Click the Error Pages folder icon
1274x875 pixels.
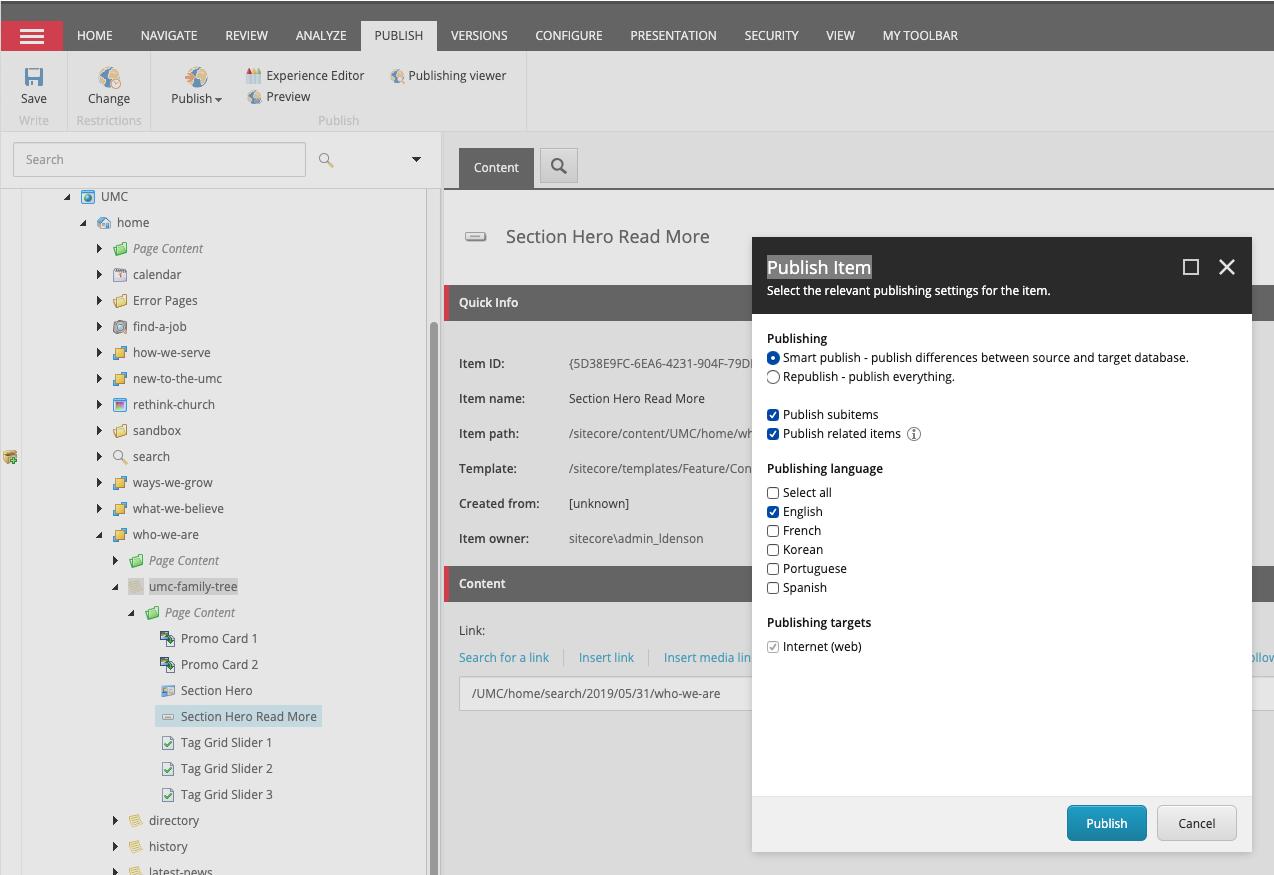120,301
